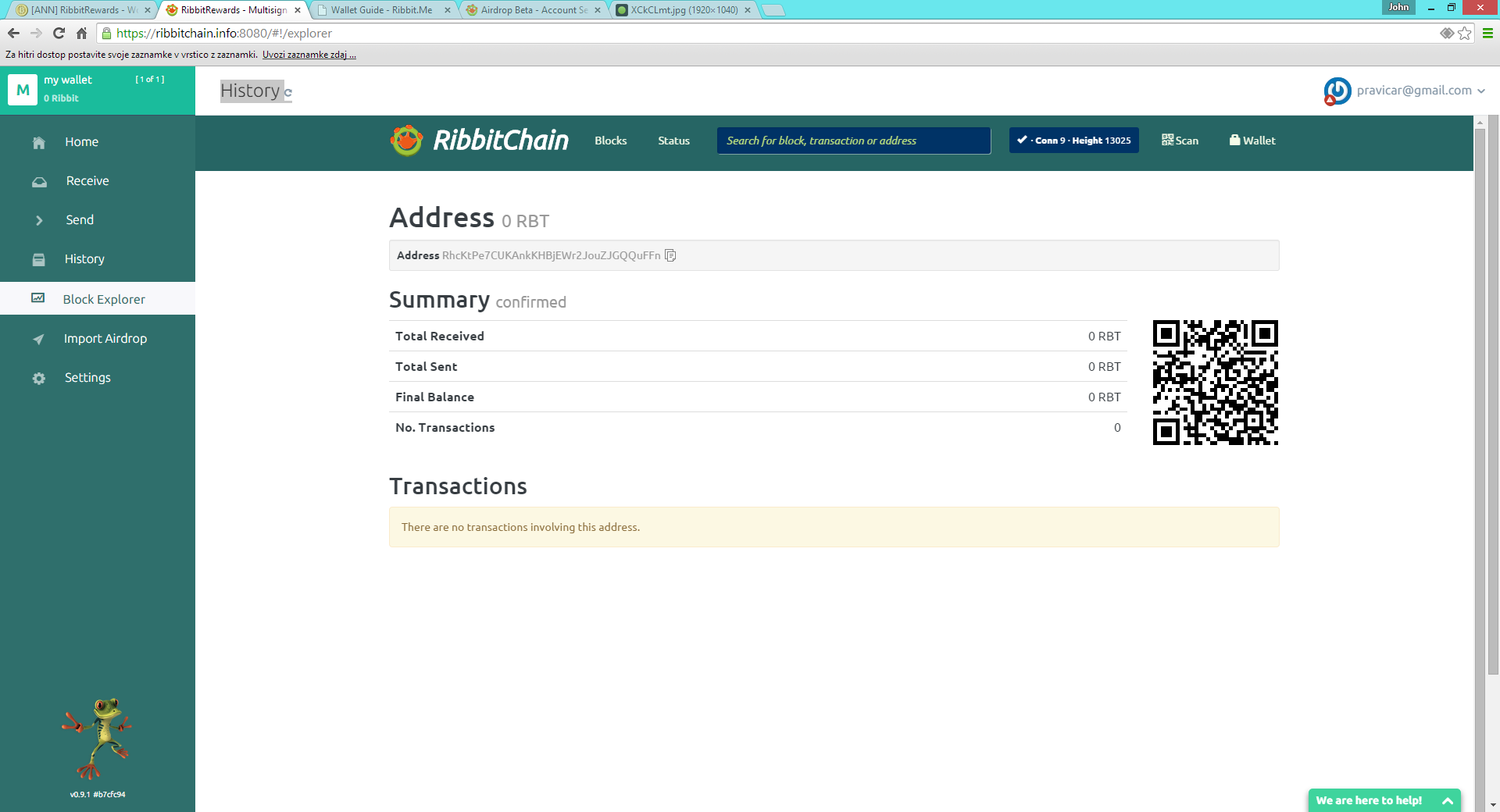Click the Block Explorer chart icon

[x=37, y=298]
